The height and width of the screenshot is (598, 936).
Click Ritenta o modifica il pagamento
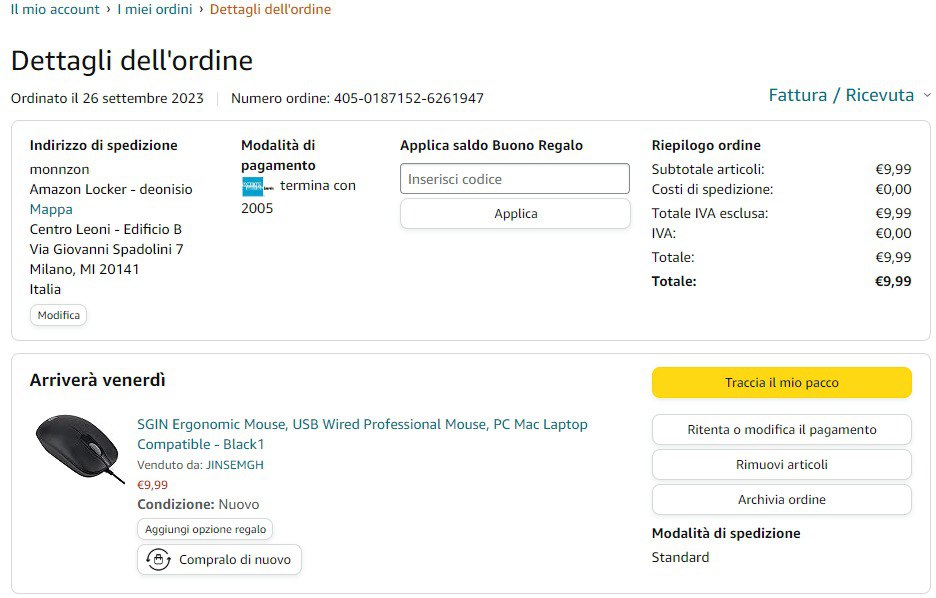(781, 429)
